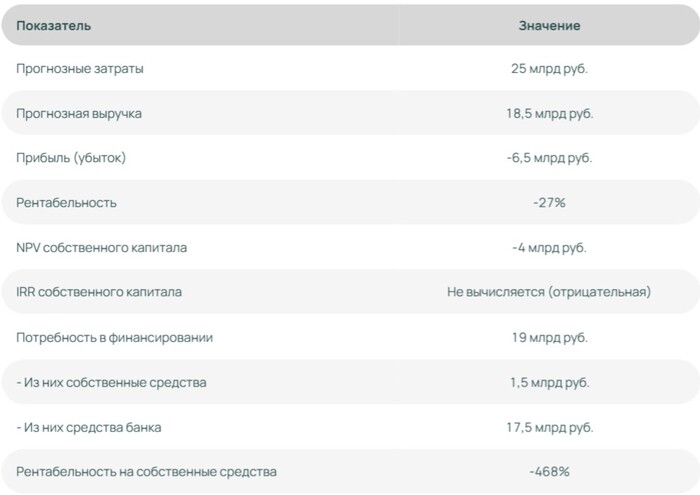The width and height of the screenshot is (700, 495).
Task: Select Рентабельность на собственные средства label
Action: 146,472
